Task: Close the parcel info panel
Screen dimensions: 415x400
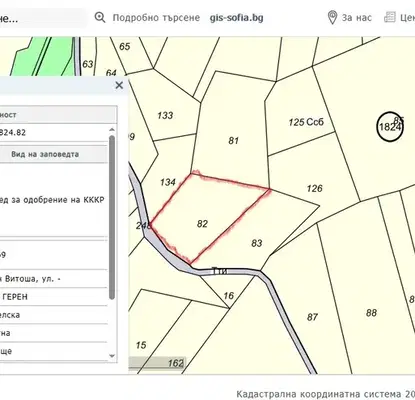Action: pos(119,85)
